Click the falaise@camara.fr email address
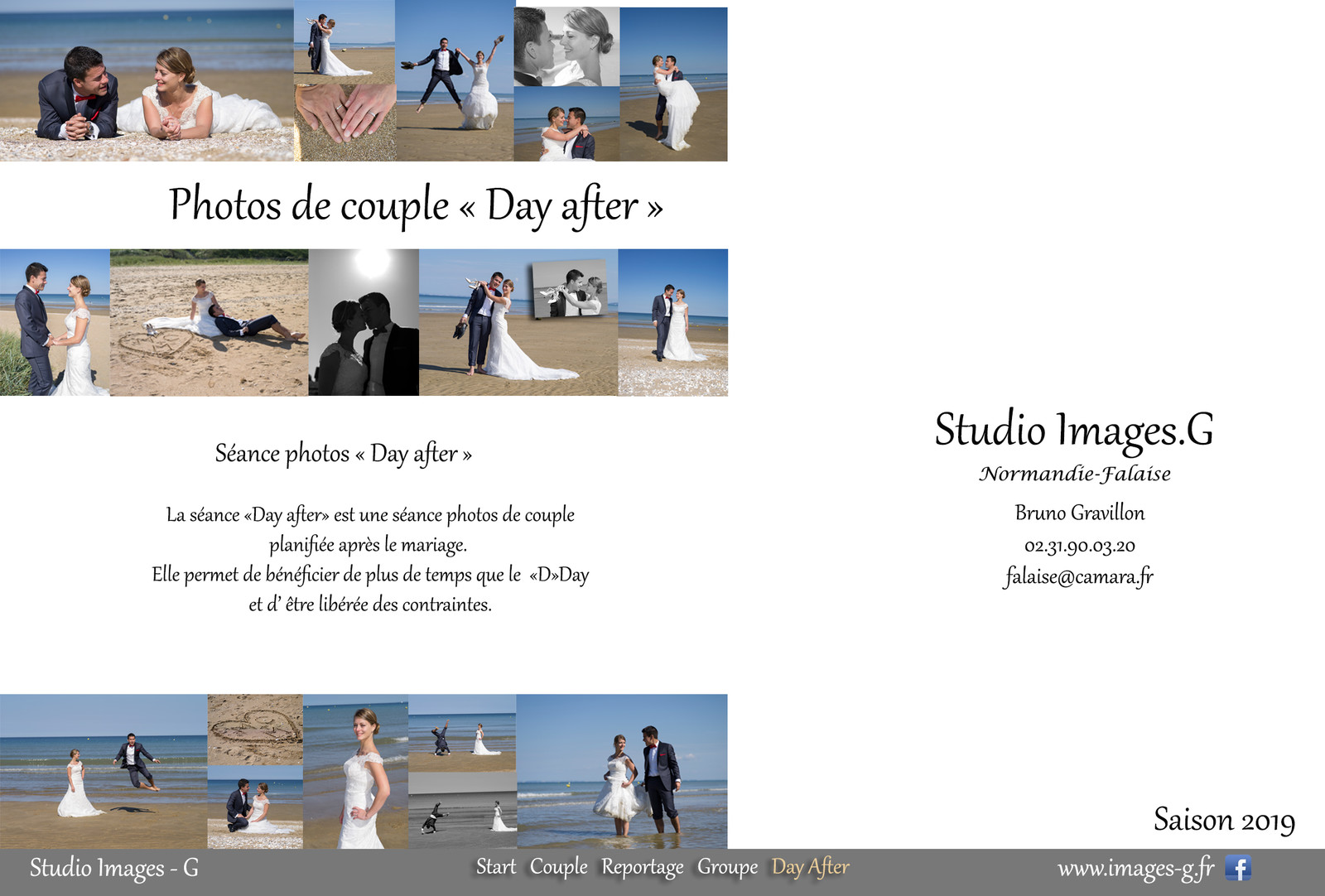This screenshot has height=896, width=1325. pos(1078,576)
